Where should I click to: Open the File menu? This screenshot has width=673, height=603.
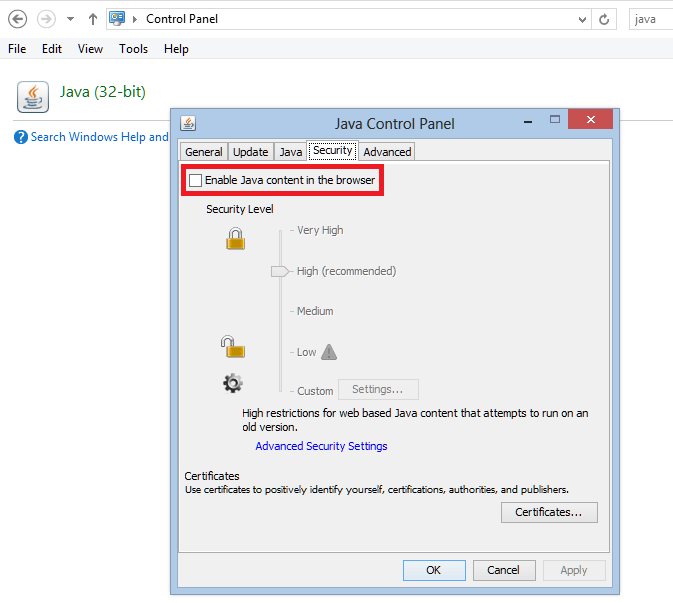pos(17,49)
